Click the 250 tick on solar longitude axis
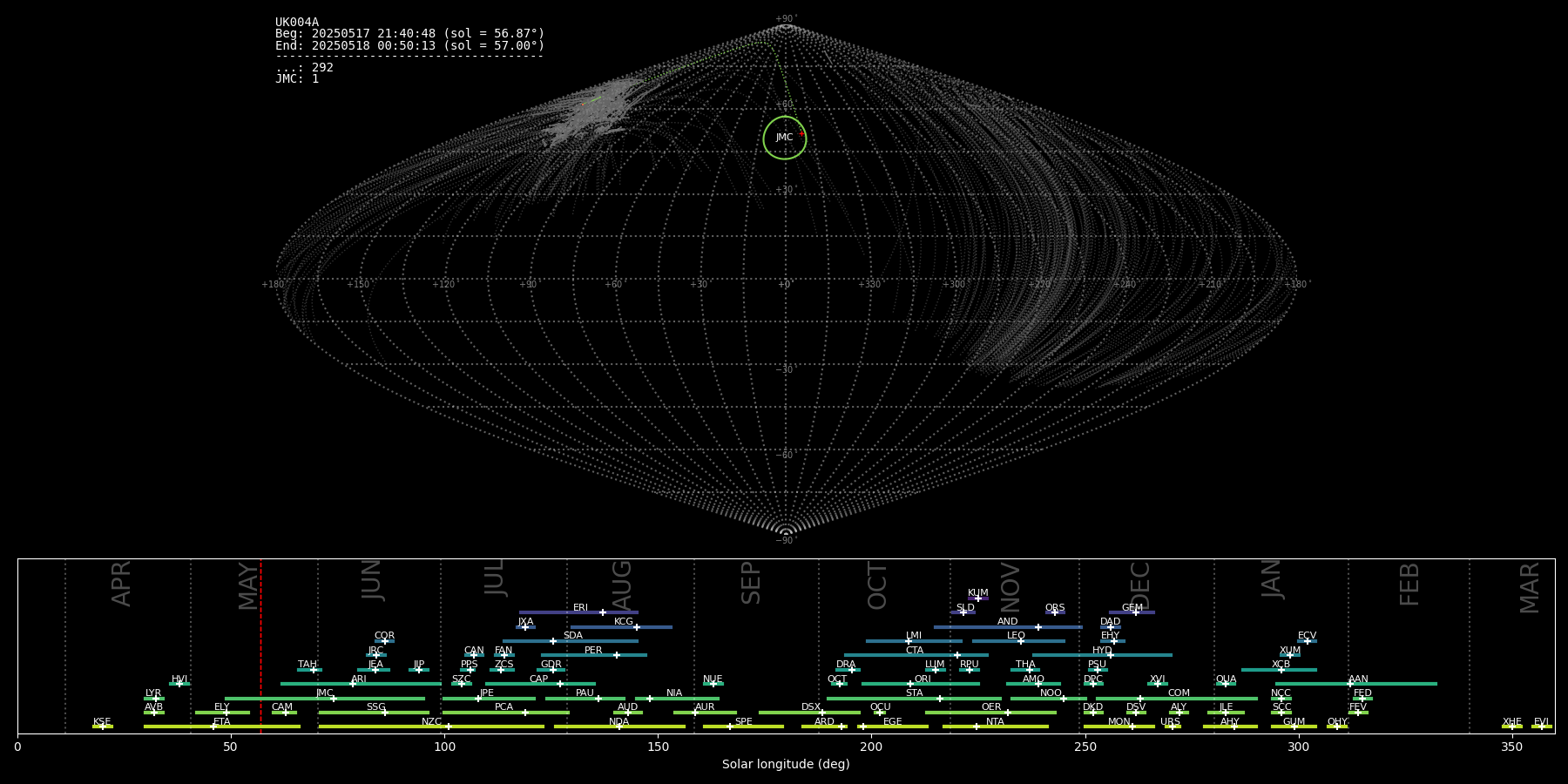The image size is (1568, 784). click(1085, 747)
